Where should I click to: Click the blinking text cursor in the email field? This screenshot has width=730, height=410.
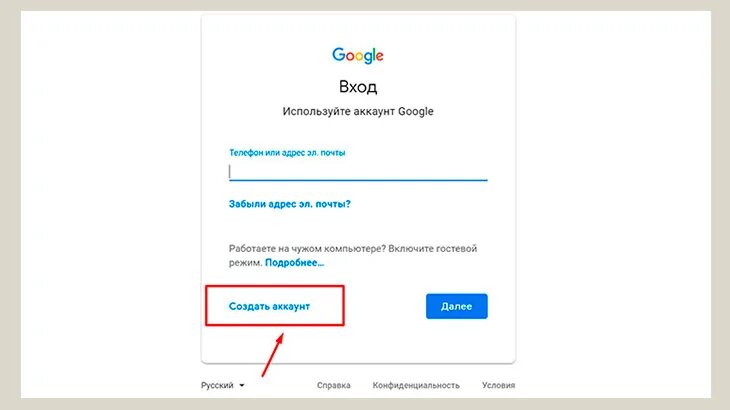click(230, 171)
